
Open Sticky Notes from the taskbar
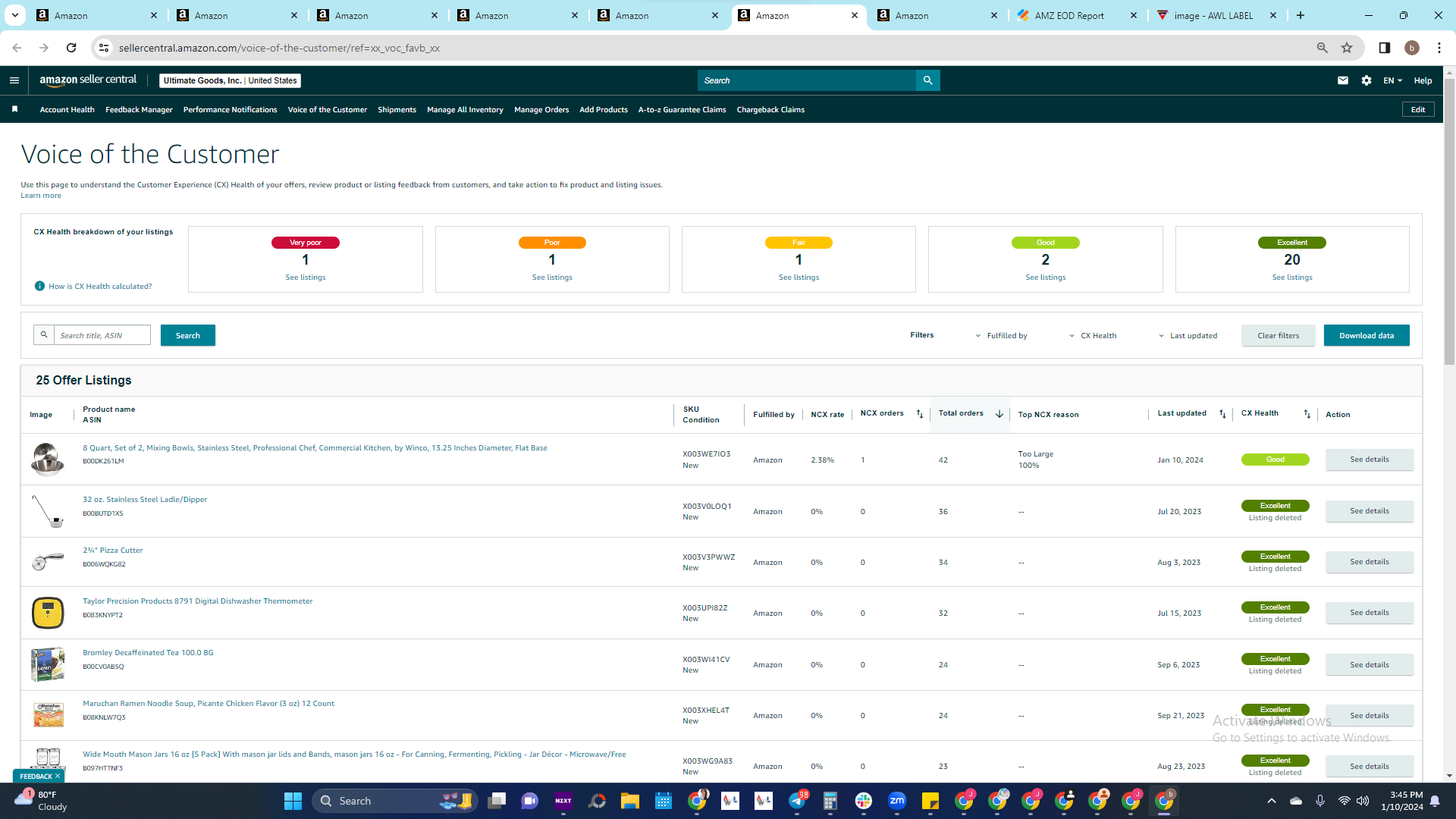coord(930,801)
